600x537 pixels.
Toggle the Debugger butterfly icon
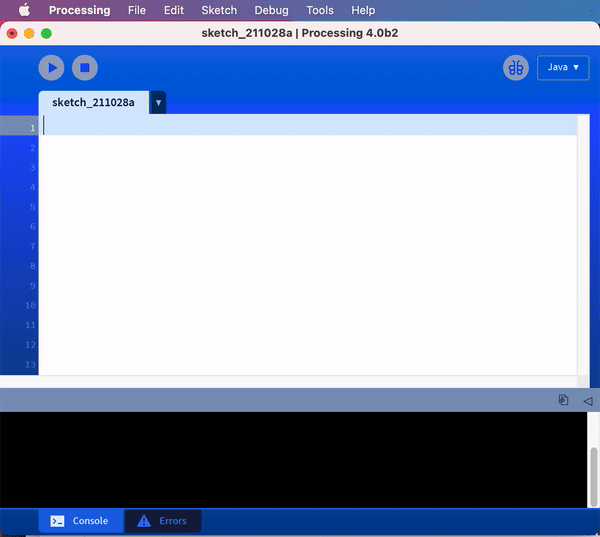pyautogui.click(x=516, y=68)
